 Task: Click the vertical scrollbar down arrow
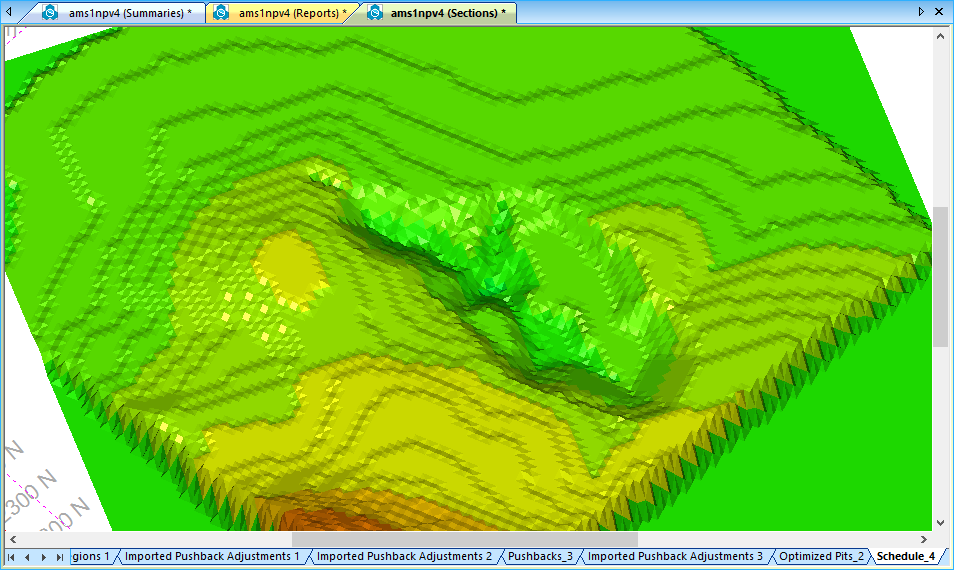(x=940, y=523)
